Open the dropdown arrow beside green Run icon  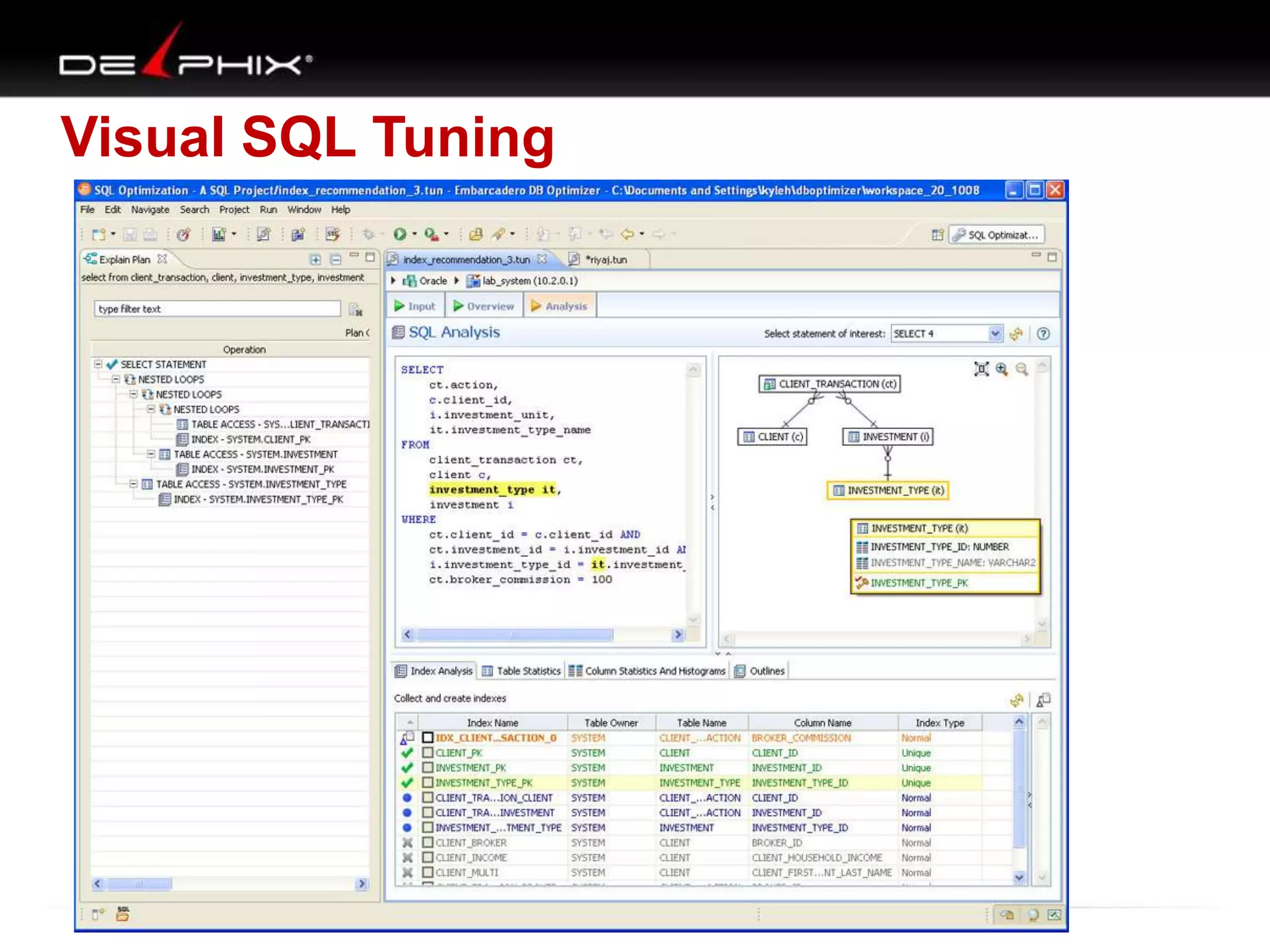point(414,234)
